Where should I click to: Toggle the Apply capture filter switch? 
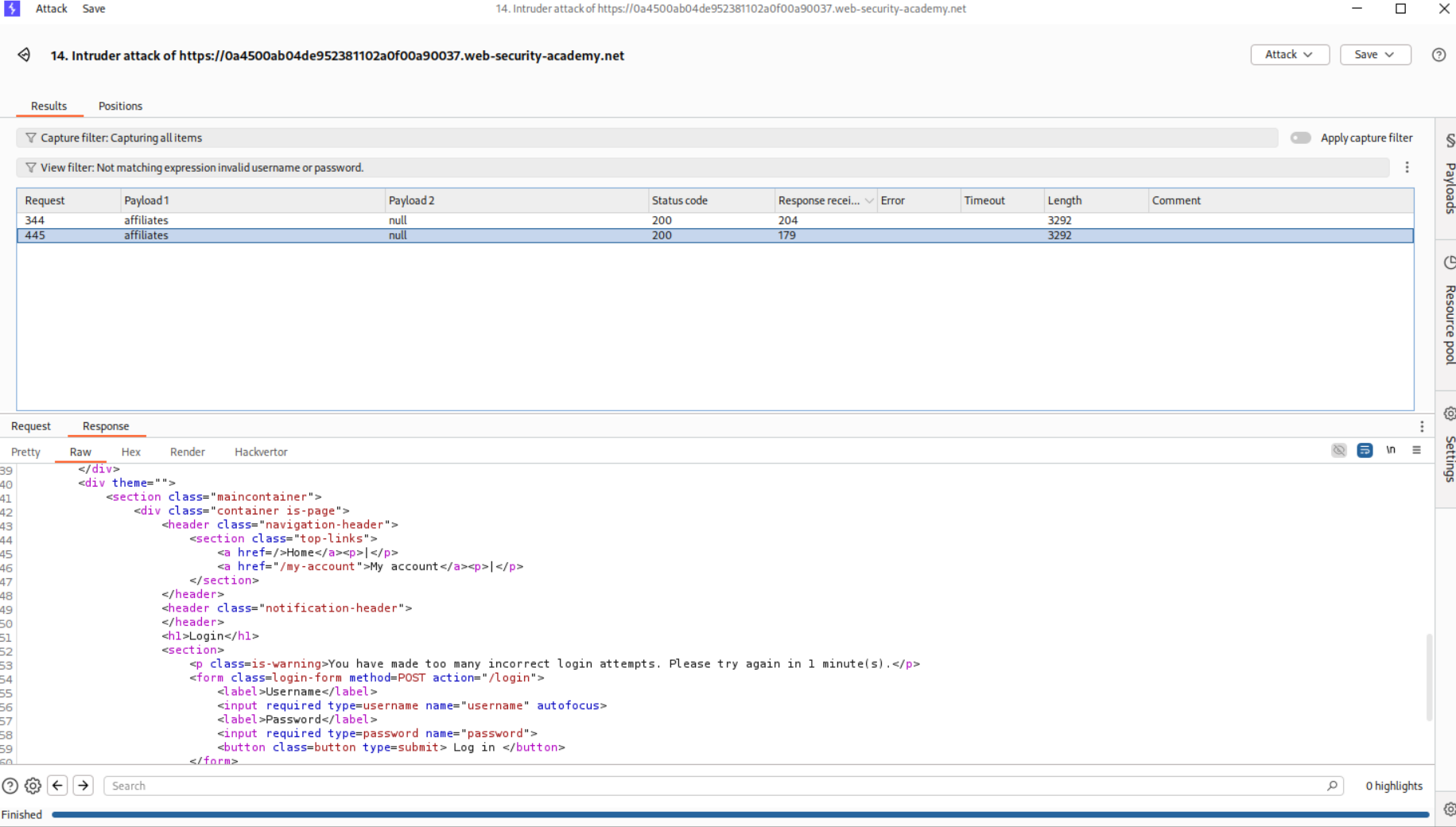pos(1300,138)
